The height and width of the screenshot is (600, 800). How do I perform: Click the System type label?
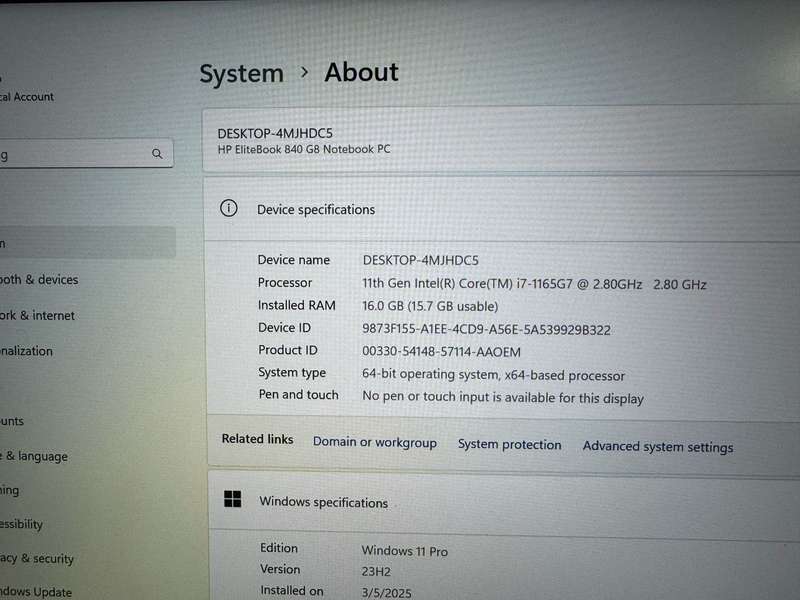(292, 373)
